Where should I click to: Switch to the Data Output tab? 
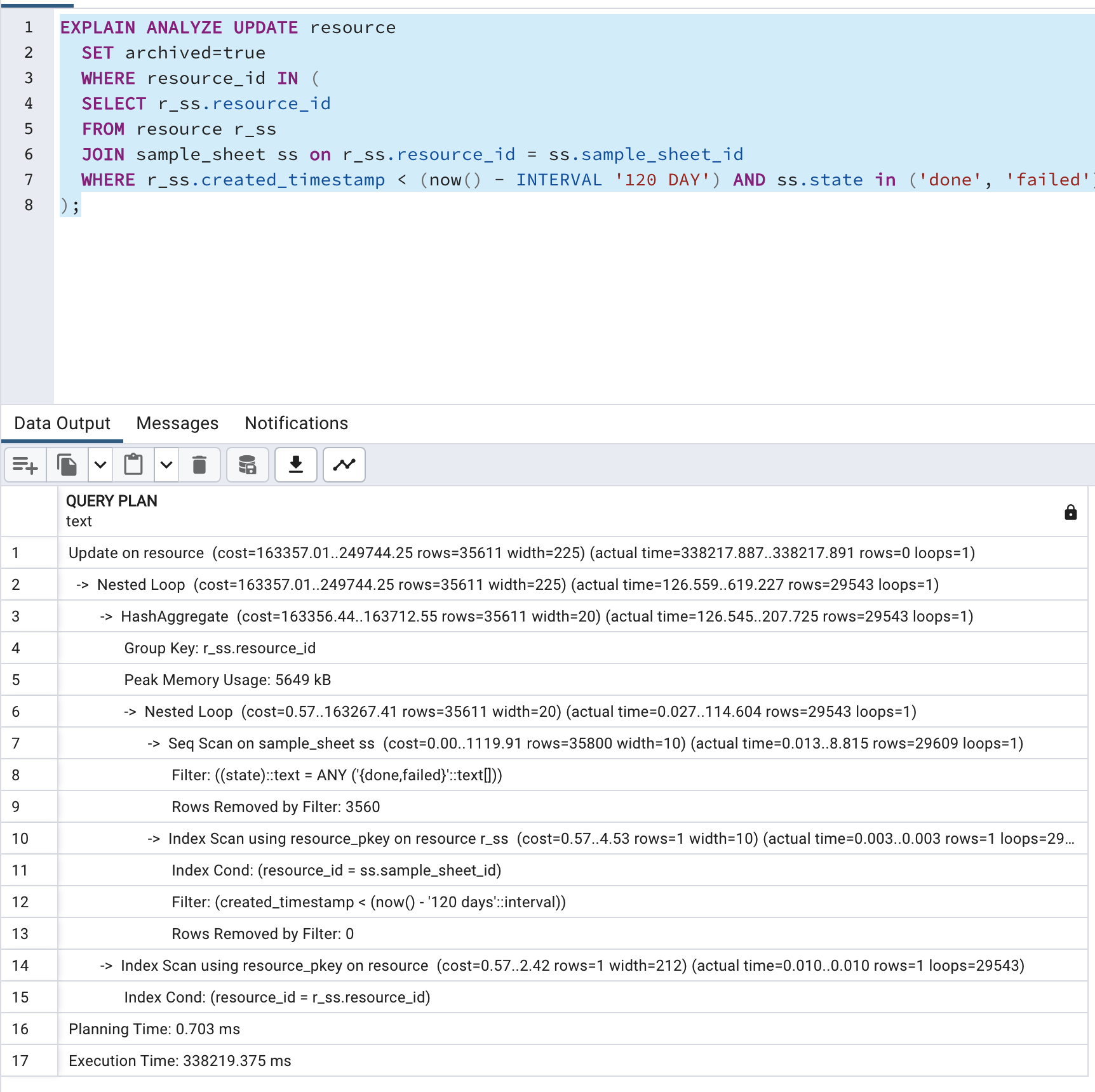pos(62,423)
